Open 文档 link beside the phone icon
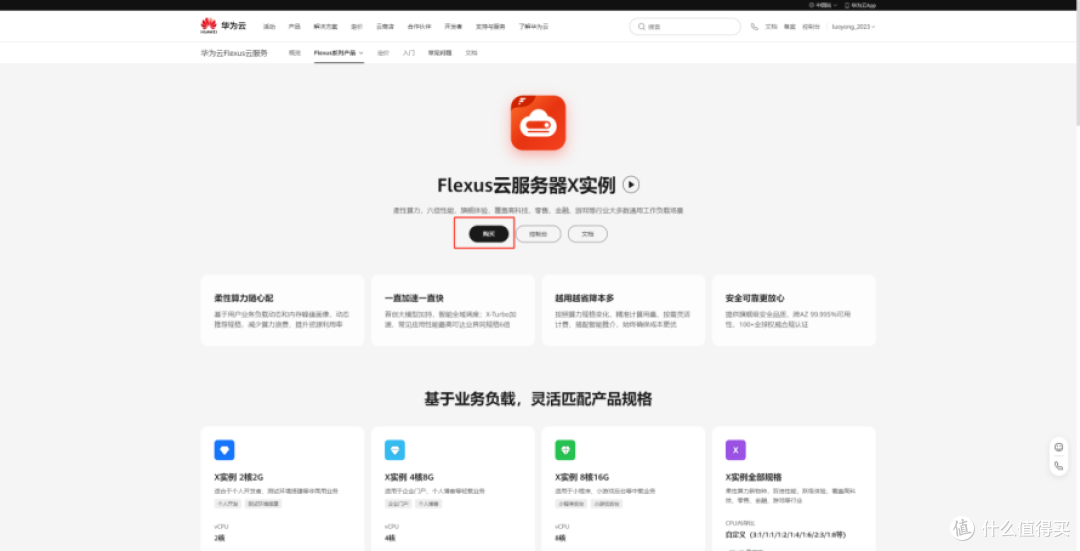Screen dimensions: 1080x551 point(771,27)
